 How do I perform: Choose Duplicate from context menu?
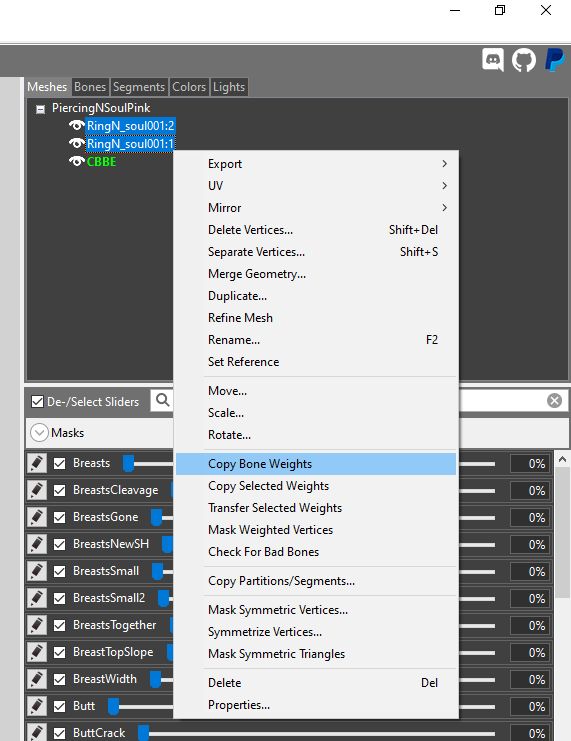tap(316, 296)
